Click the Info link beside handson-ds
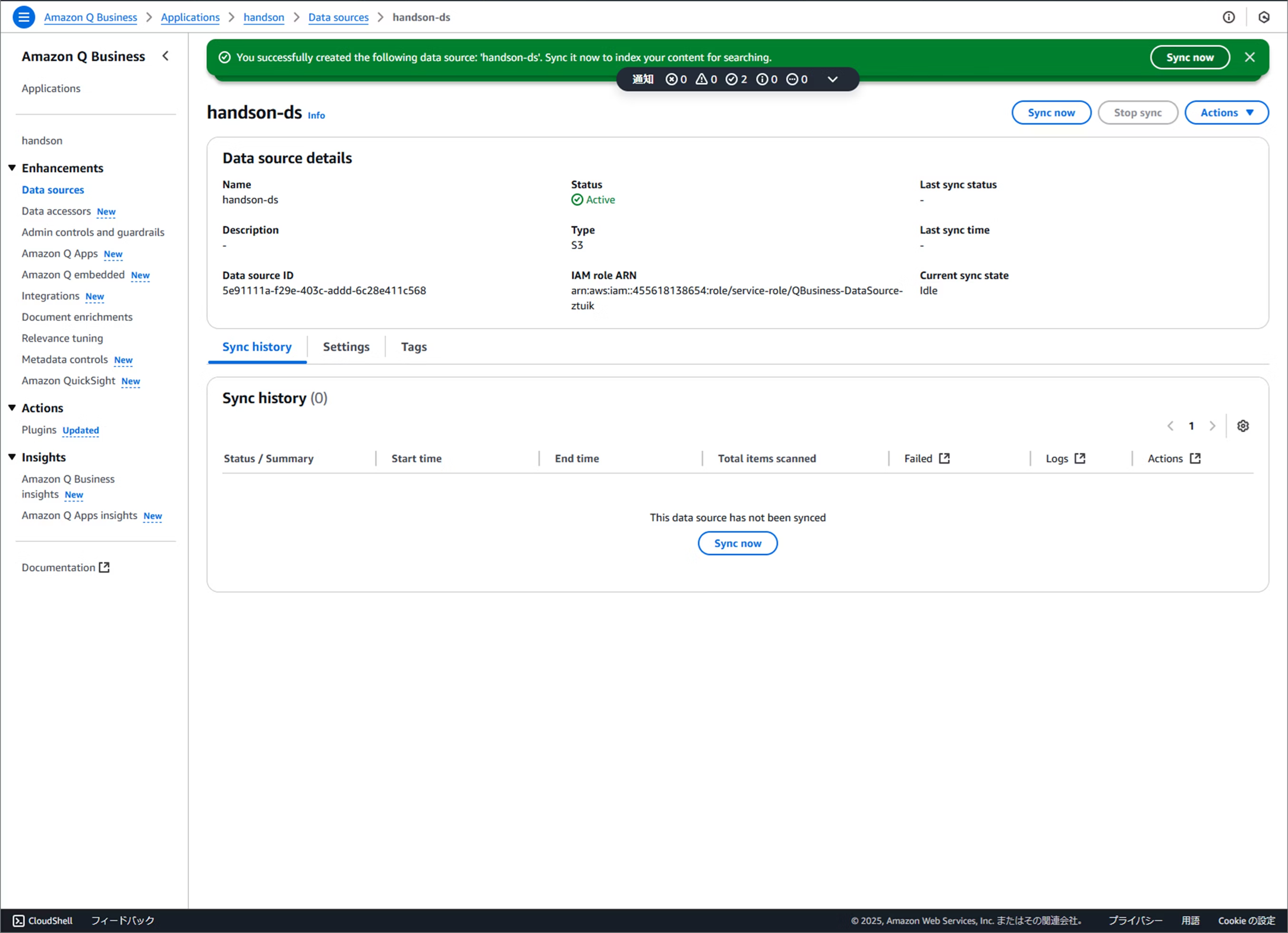Viewport: 1288px width, 933px height. pos(316,115)
